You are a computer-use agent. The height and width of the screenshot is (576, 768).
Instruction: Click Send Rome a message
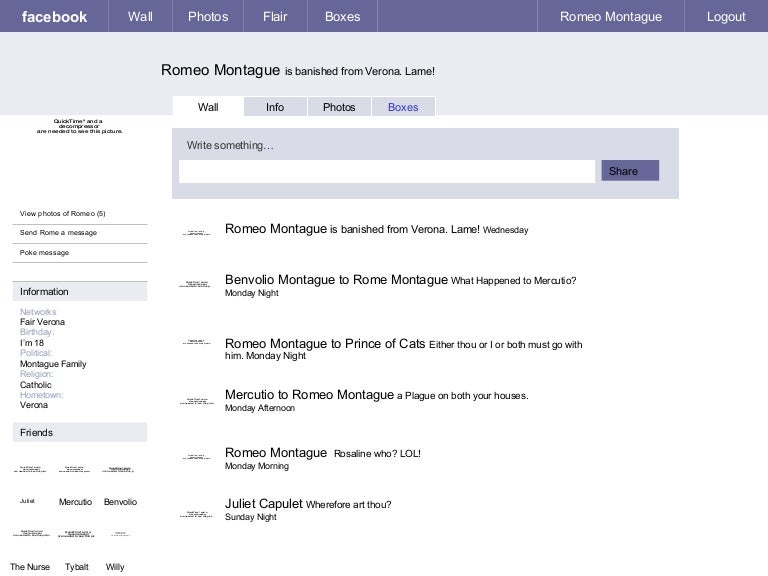tap(59, 232)
